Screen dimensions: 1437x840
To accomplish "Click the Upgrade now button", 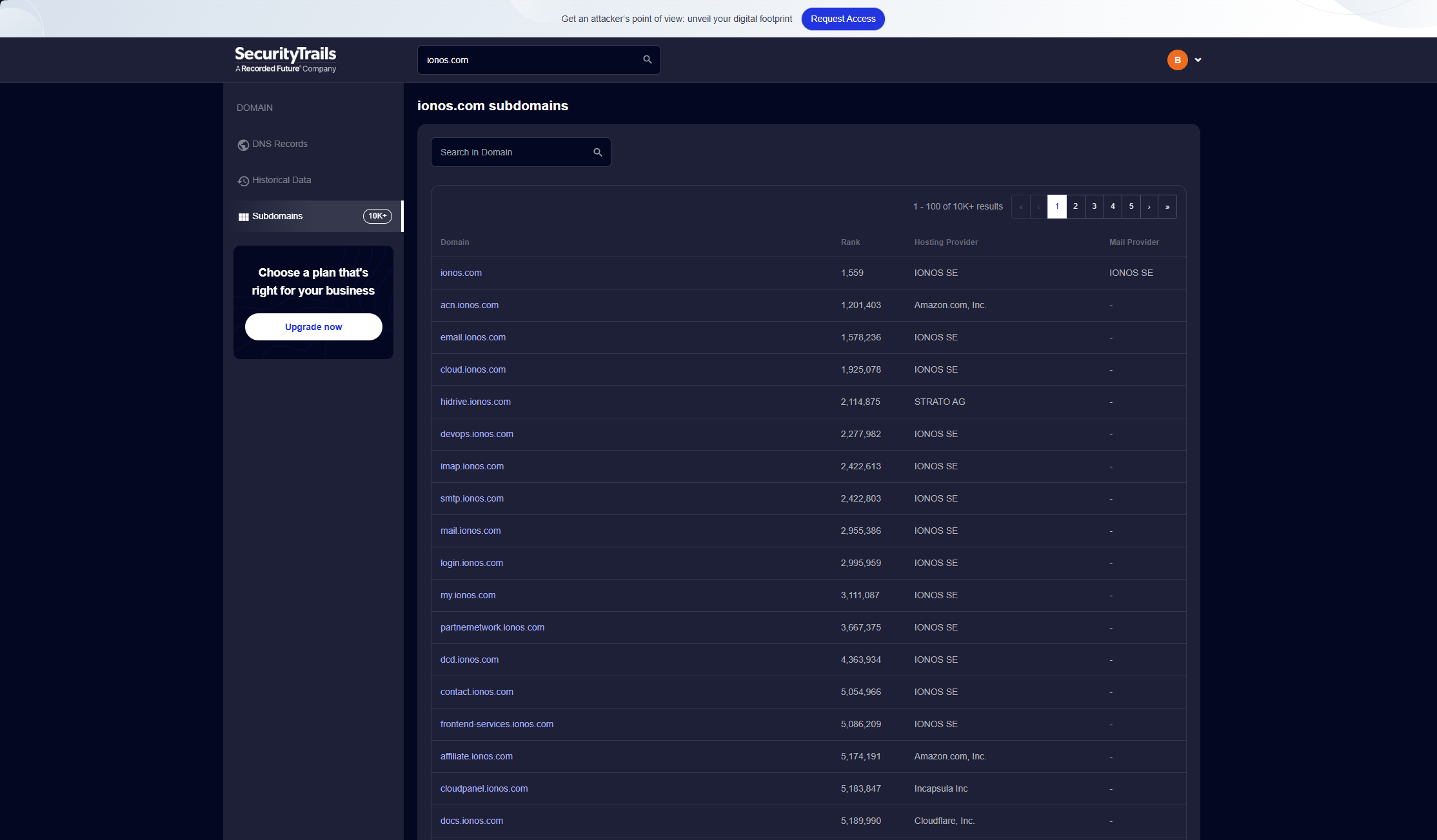I will pos(313,327).
